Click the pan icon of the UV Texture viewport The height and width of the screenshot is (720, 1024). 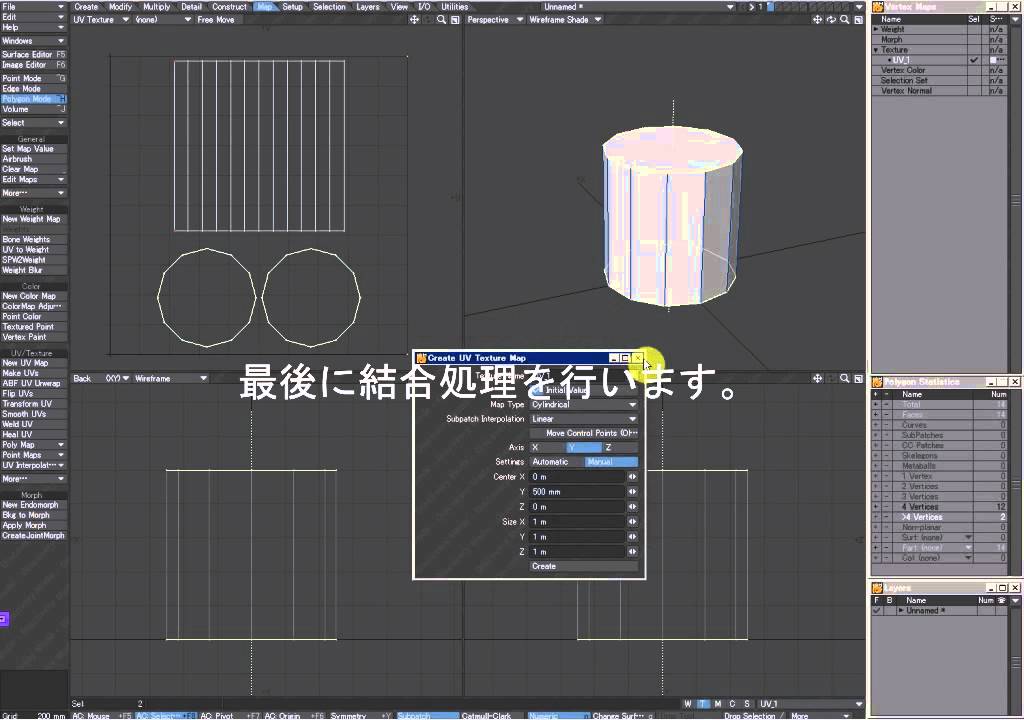(x=413, y=20)
